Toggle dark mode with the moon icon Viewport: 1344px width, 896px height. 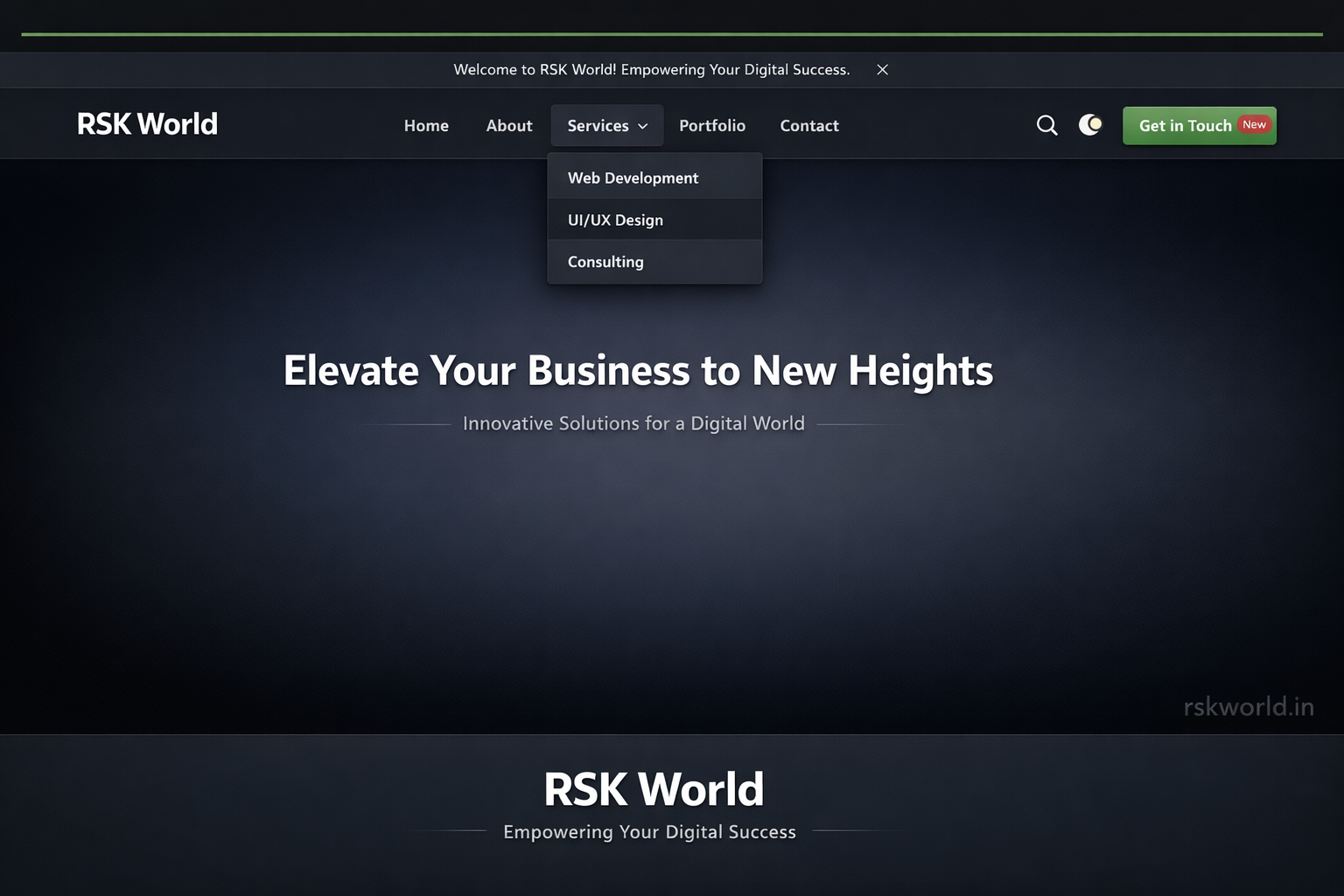[x=1090, y=124]
